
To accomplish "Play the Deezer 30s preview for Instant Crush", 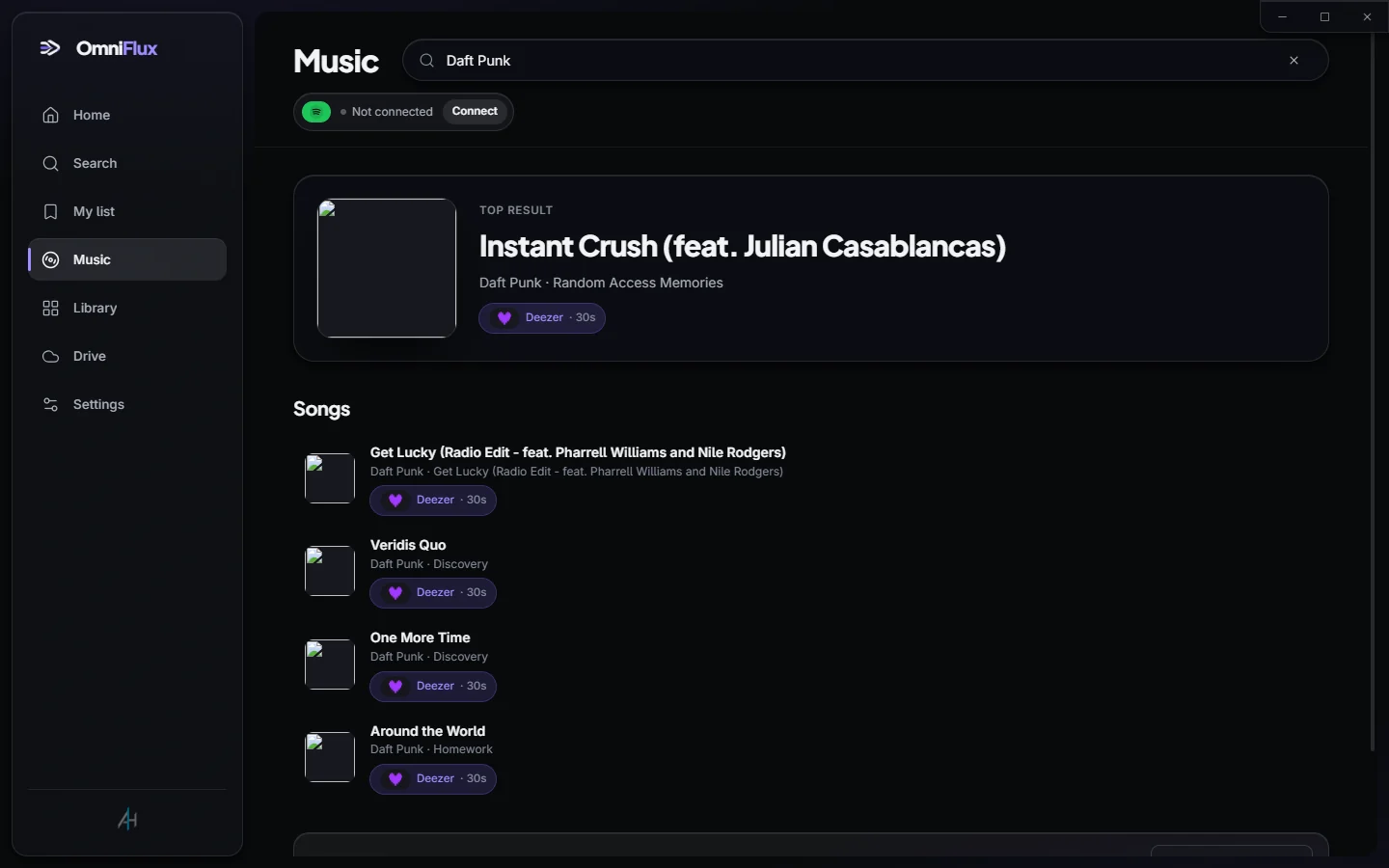I will 542,317.
